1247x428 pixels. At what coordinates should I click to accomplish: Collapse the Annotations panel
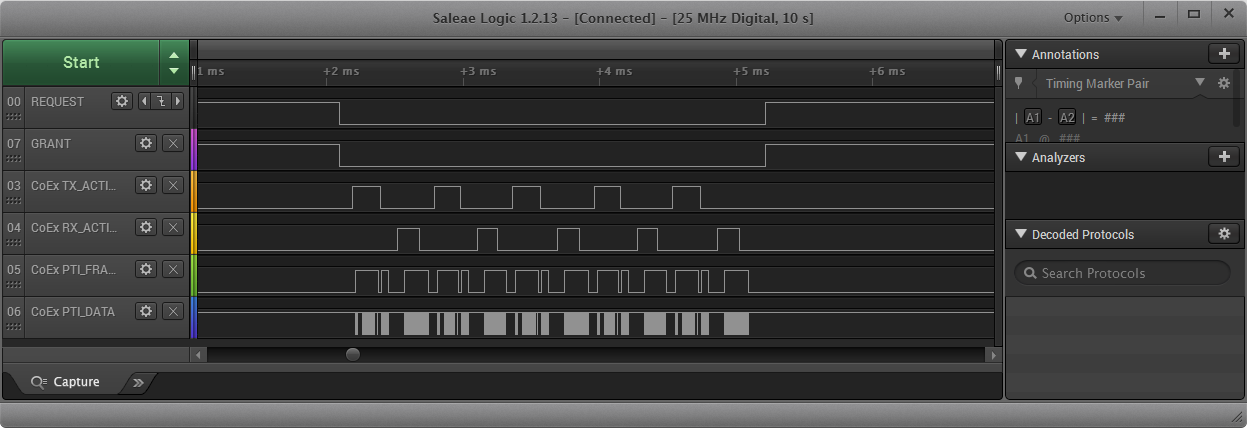[x=1020, y=54]
